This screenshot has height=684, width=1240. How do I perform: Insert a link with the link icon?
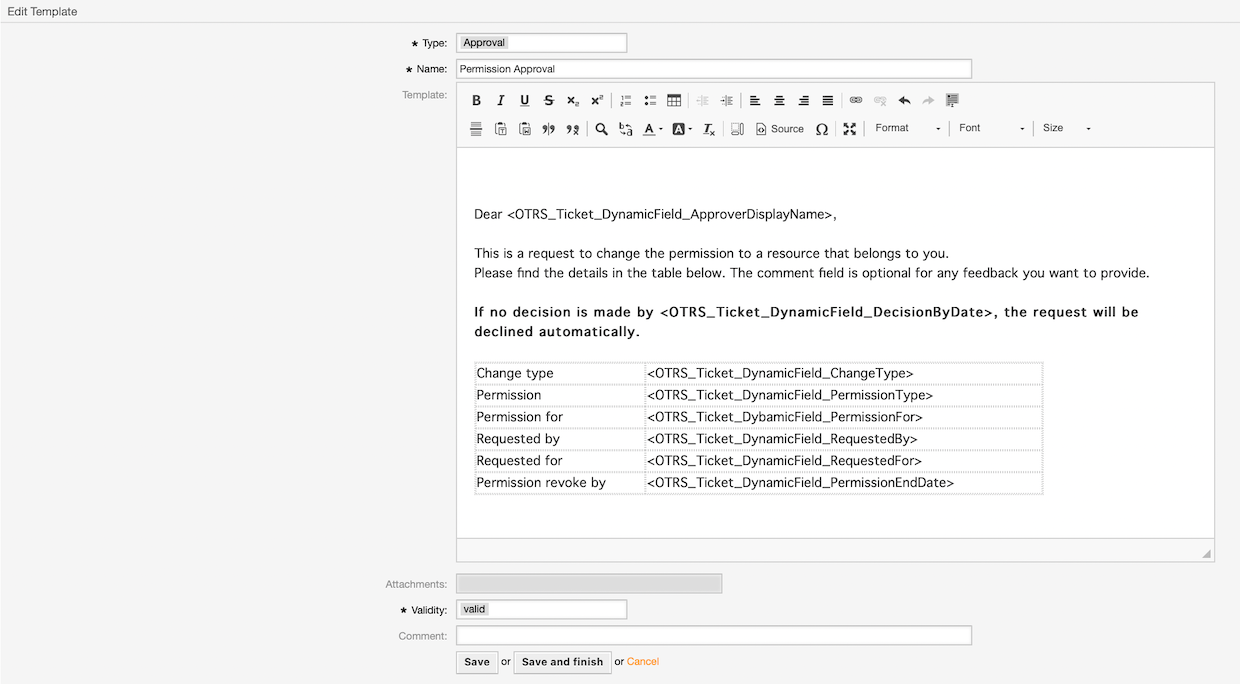pos(856,101)
